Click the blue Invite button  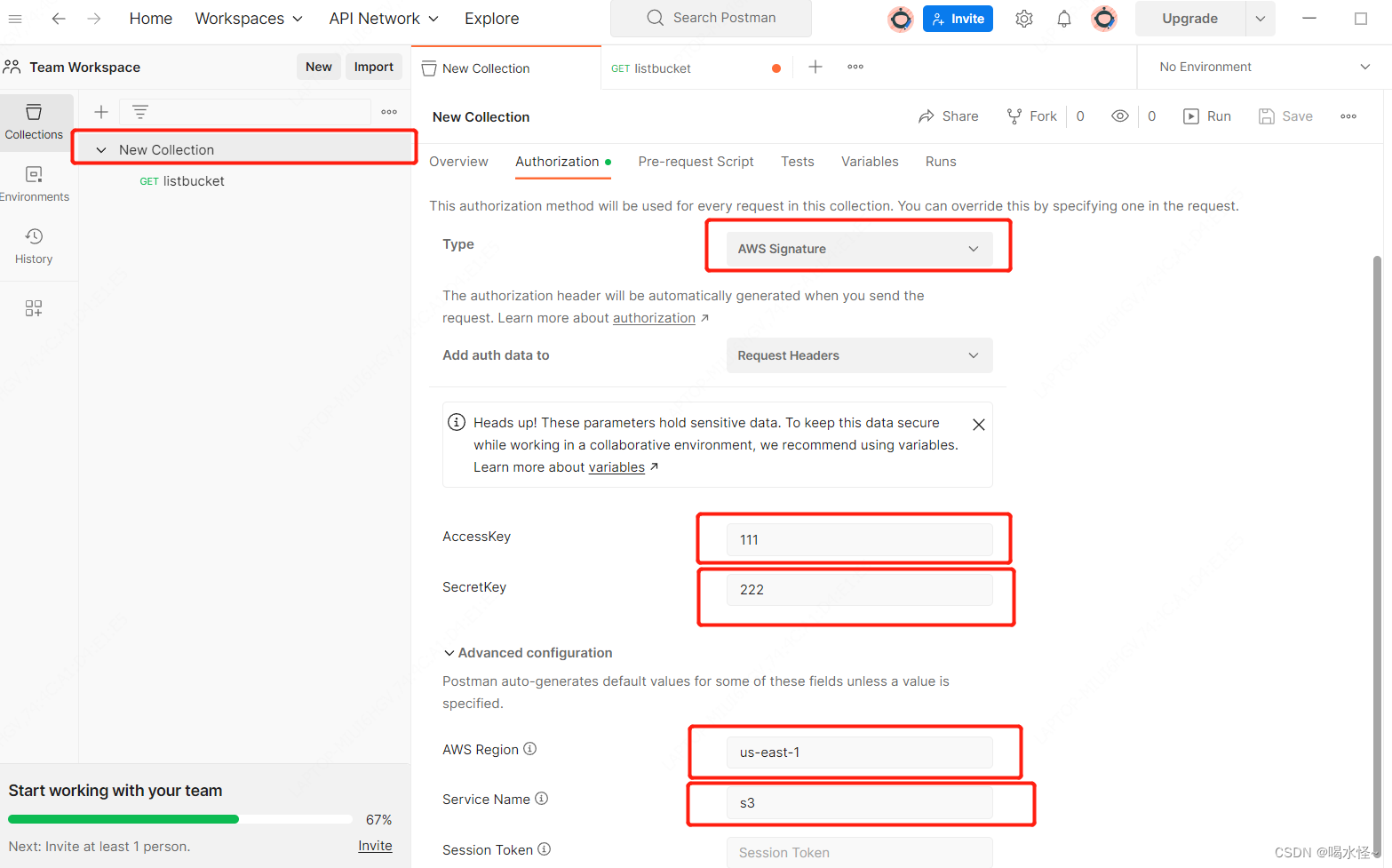[x=958, y=19]
